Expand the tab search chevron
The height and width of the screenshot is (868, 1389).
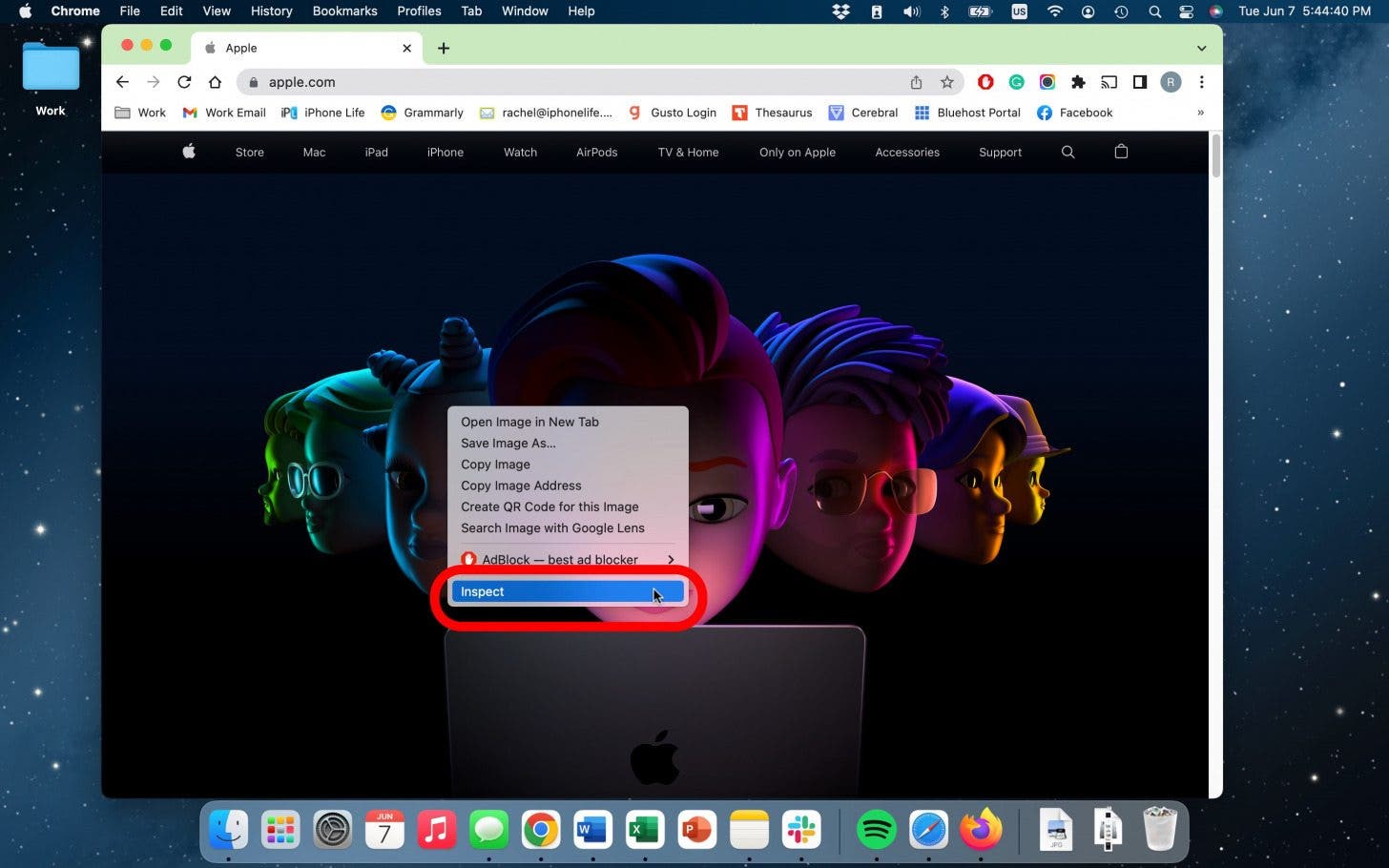click(1201, 48)
